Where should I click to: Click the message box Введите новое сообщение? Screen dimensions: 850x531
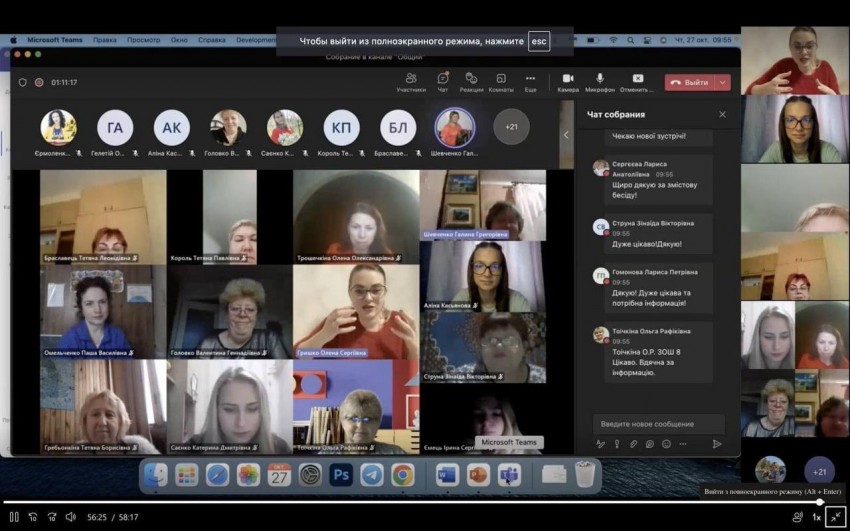pyautogui.click(x=659, y=424)
